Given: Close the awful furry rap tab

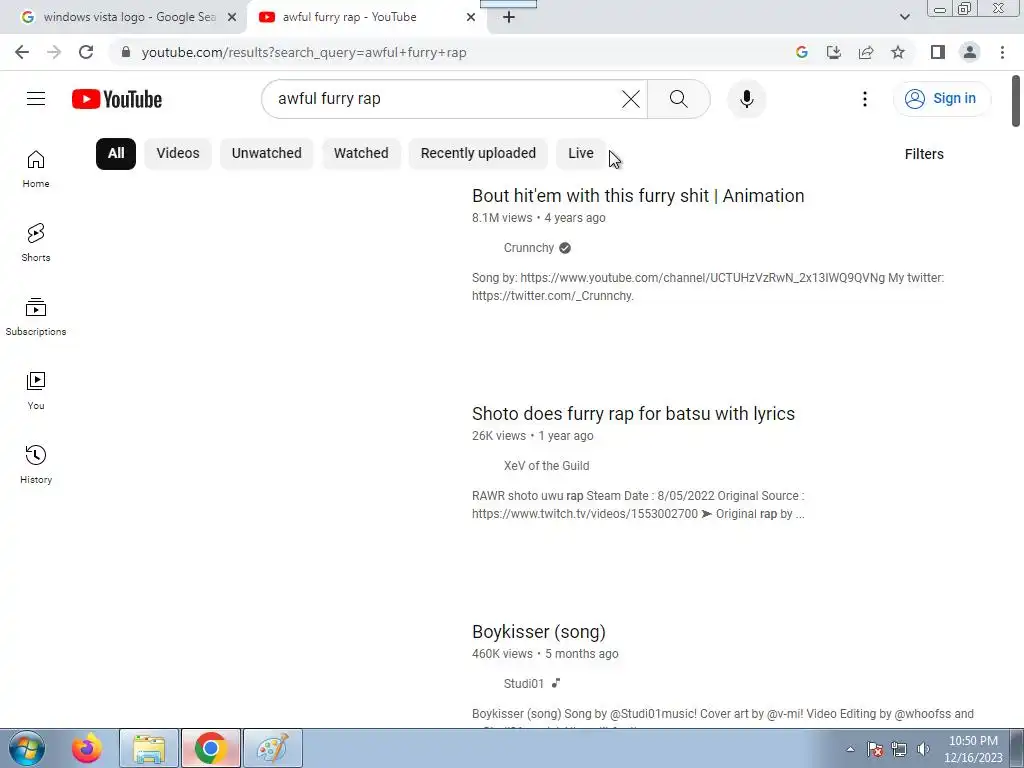Looking at the screenshot, I should [x=471, y=17].
